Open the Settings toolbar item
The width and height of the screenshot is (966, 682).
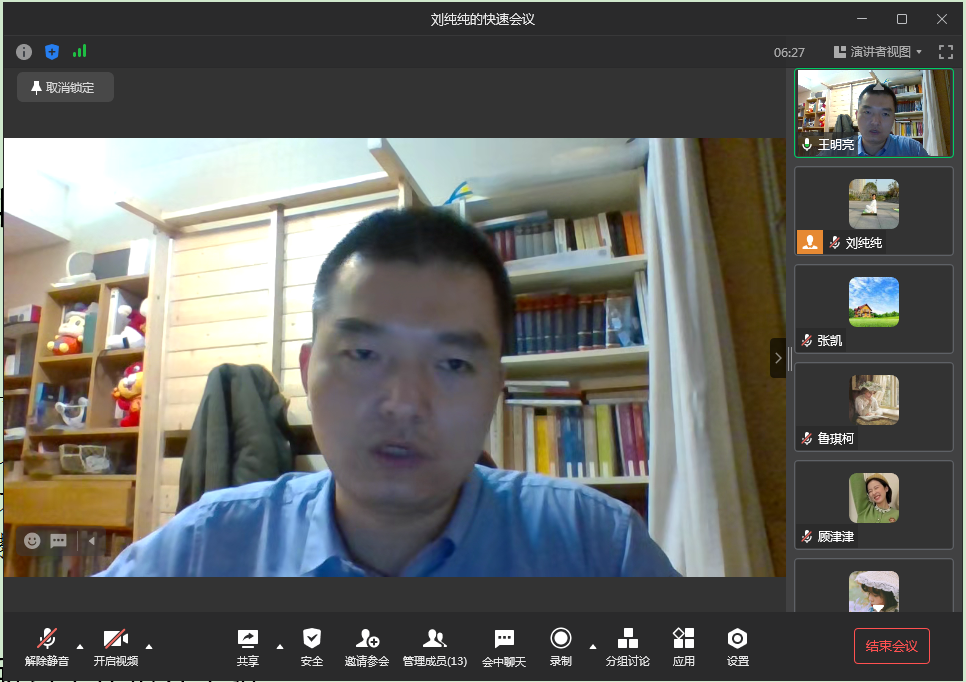[x=737, y=639]
